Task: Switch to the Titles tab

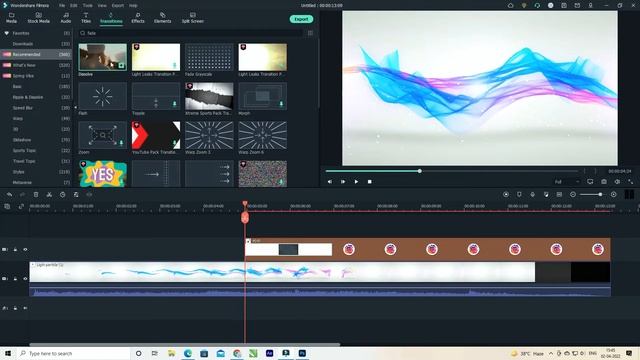Action: tap(86, 18)
